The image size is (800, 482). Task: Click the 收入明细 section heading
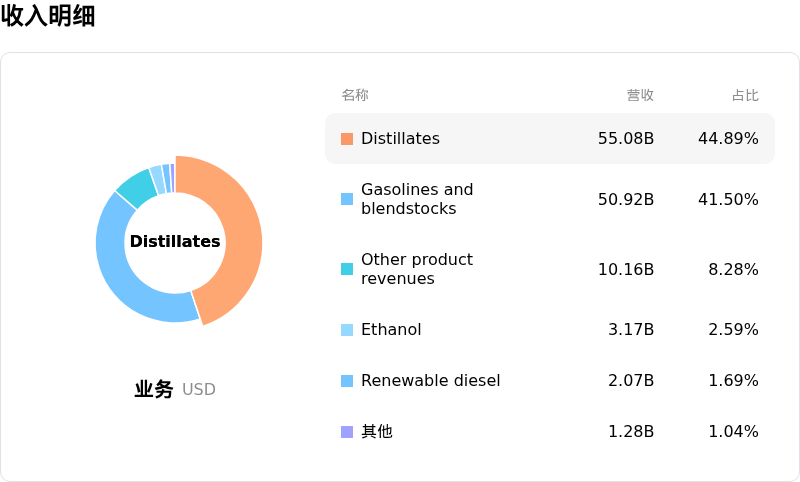(x=48, y=15)
